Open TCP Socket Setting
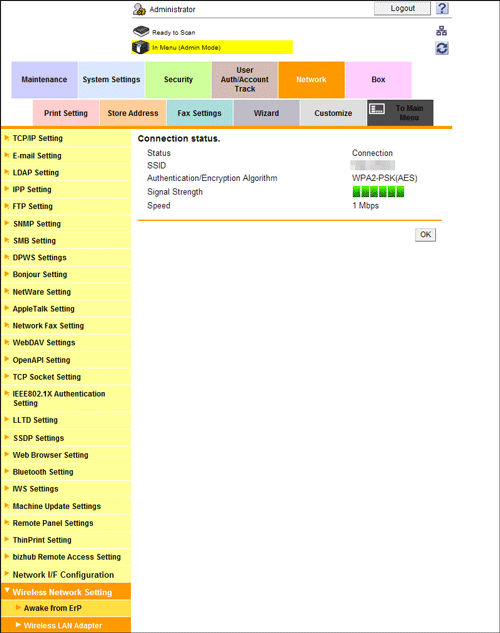500x633 pixels. click(x=66, y=377)
